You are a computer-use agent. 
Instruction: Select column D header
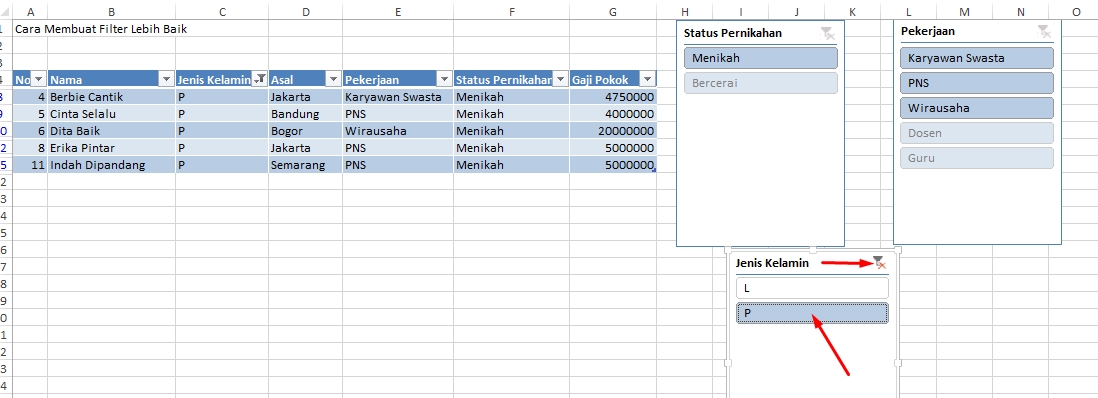click(x=305, y=12)
